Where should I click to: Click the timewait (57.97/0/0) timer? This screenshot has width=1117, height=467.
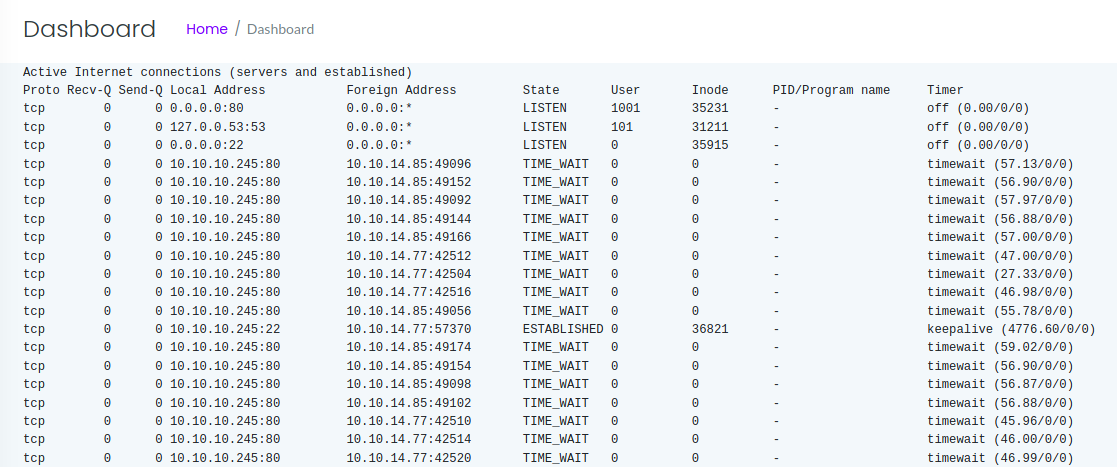[1000, 201]
